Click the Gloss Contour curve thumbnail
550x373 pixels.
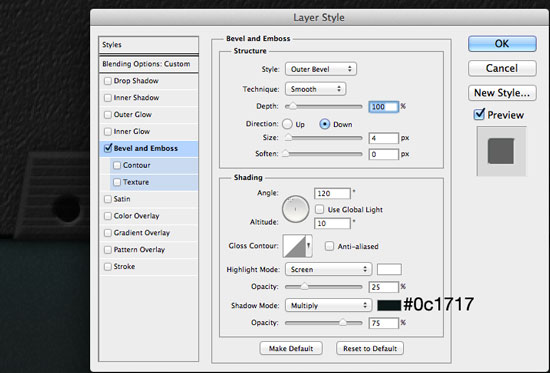(294, 246)
